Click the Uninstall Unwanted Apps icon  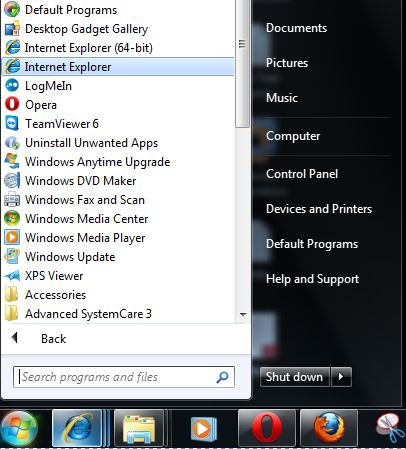tap(12, 143)
